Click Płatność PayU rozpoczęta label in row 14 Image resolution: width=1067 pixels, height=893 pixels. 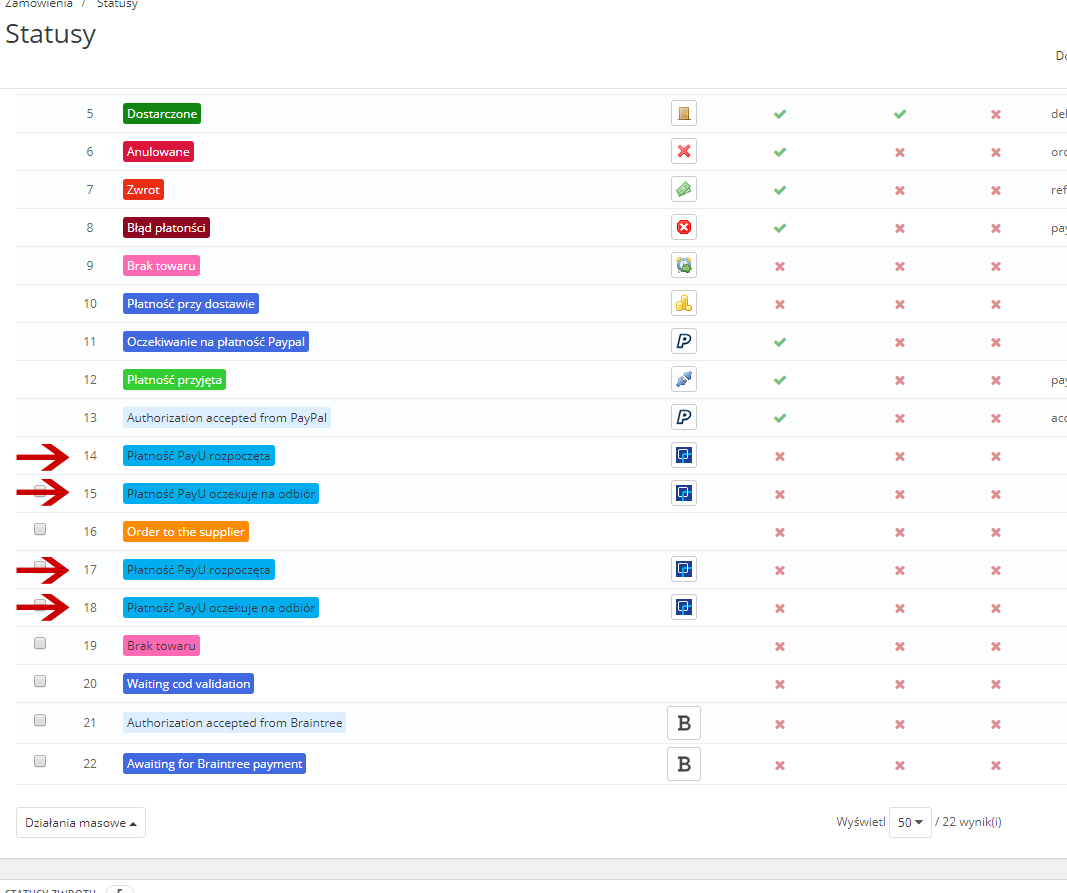point(199,456)
